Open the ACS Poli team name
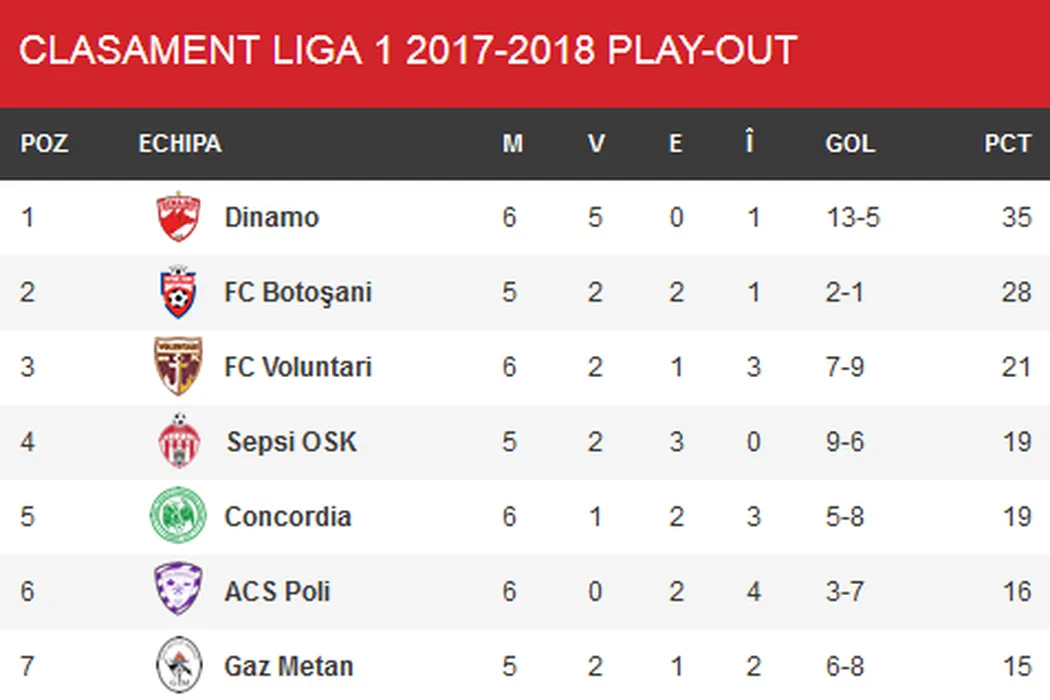 pyautogui.click(x=277, y=591)
